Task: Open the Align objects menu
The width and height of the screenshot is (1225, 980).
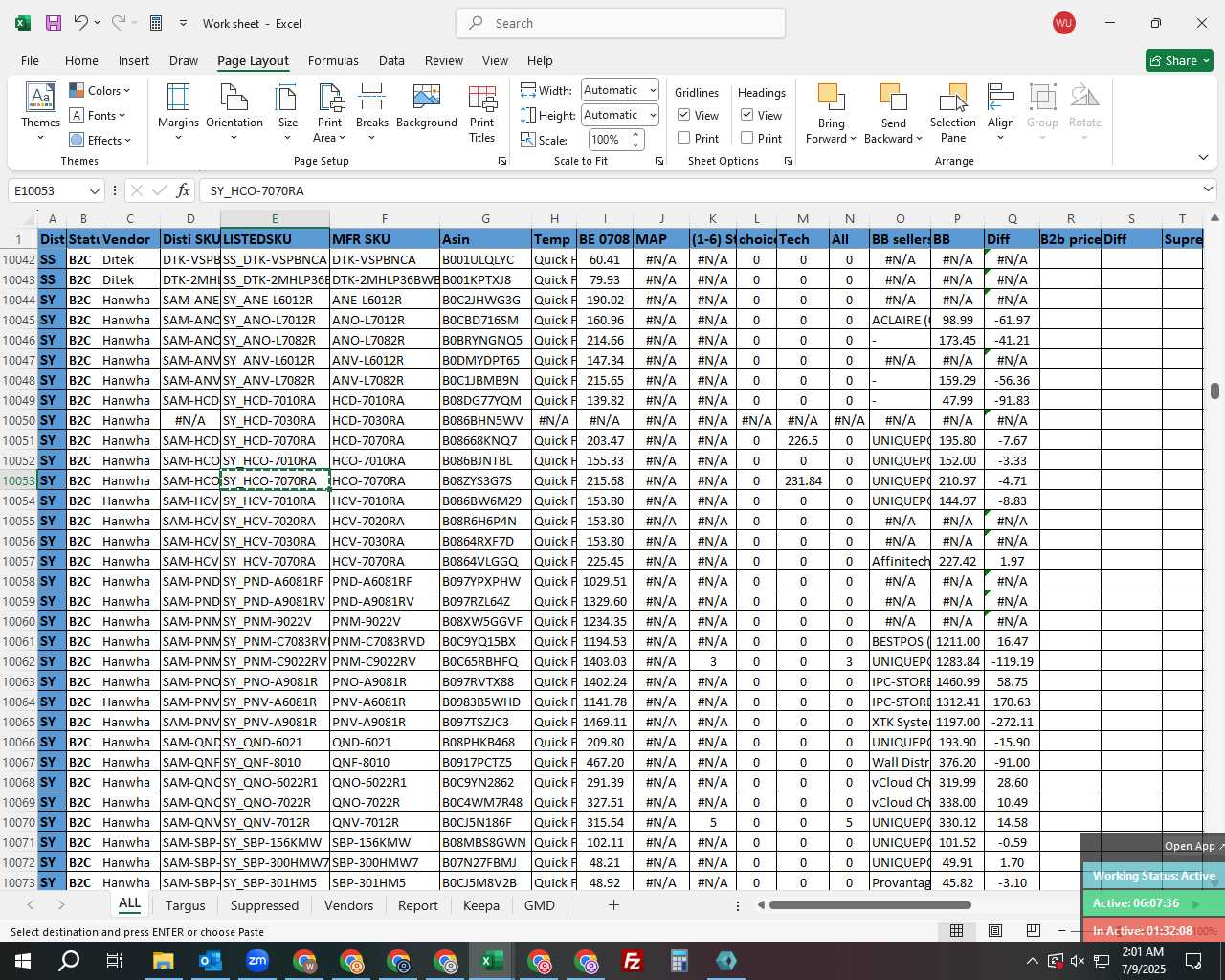Action: point(1001,112)
